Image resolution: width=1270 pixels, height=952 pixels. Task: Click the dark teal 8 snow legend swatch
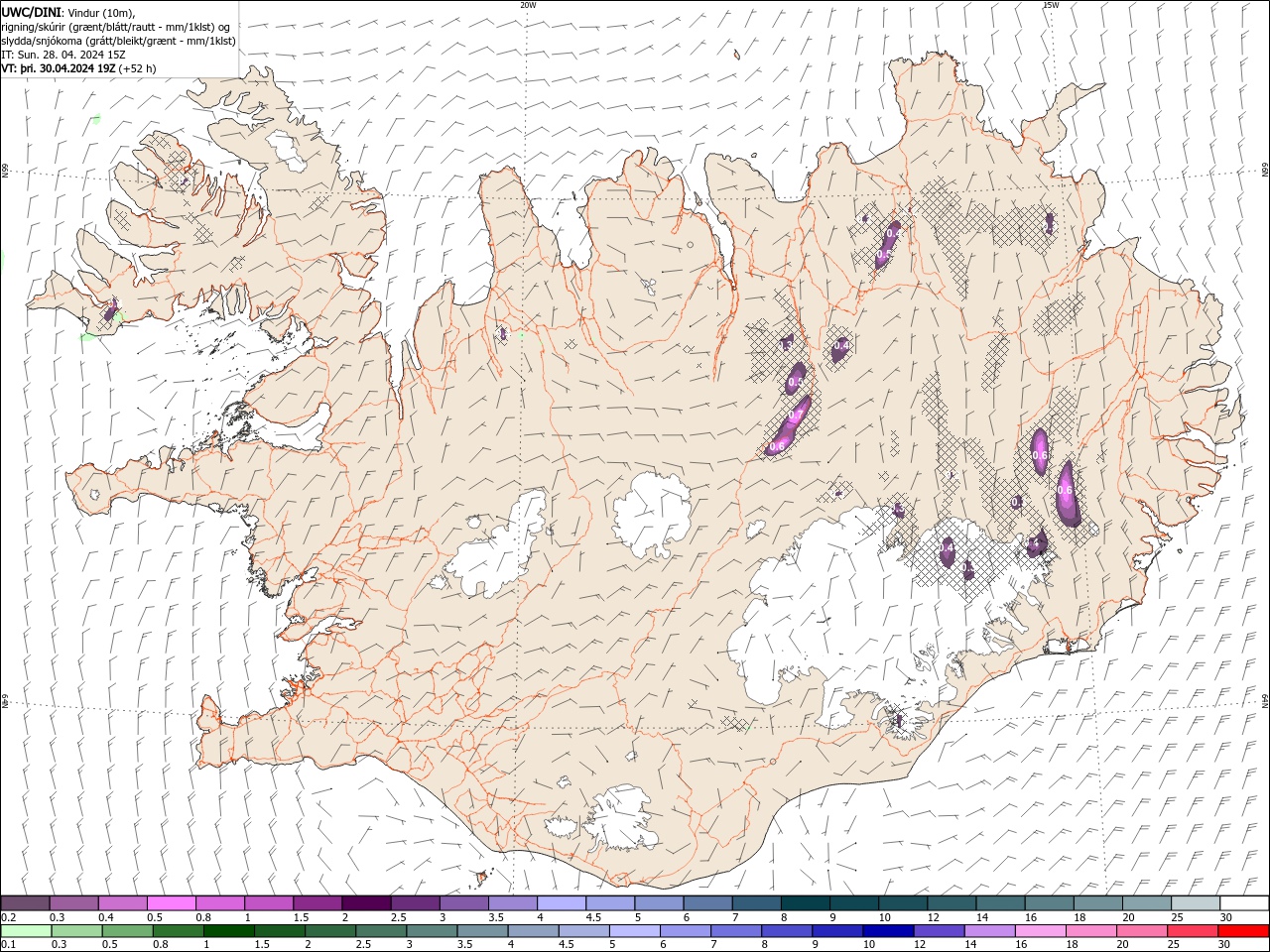(x=806, y=903)
